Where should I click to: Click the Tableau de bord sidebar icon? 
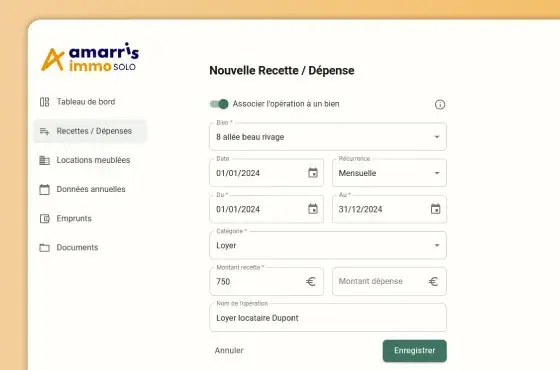(x=44, y=102)
